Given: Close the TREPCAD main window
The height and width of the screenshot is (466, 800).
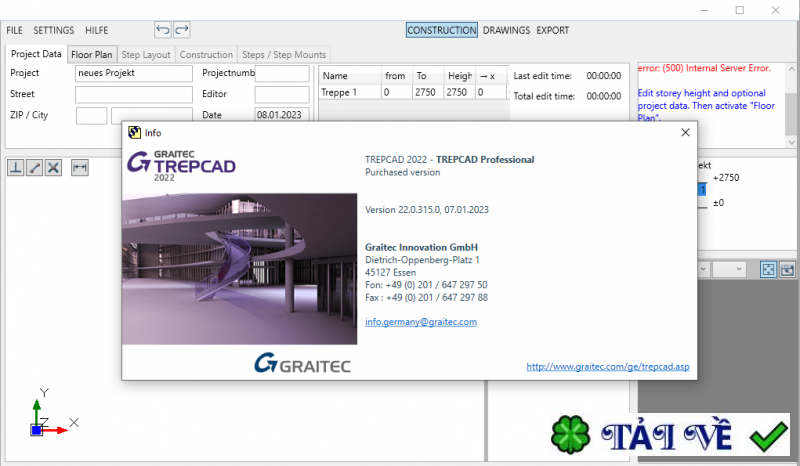Looking at the screenshot, I should pyautogui.click(x=776, y=10).
